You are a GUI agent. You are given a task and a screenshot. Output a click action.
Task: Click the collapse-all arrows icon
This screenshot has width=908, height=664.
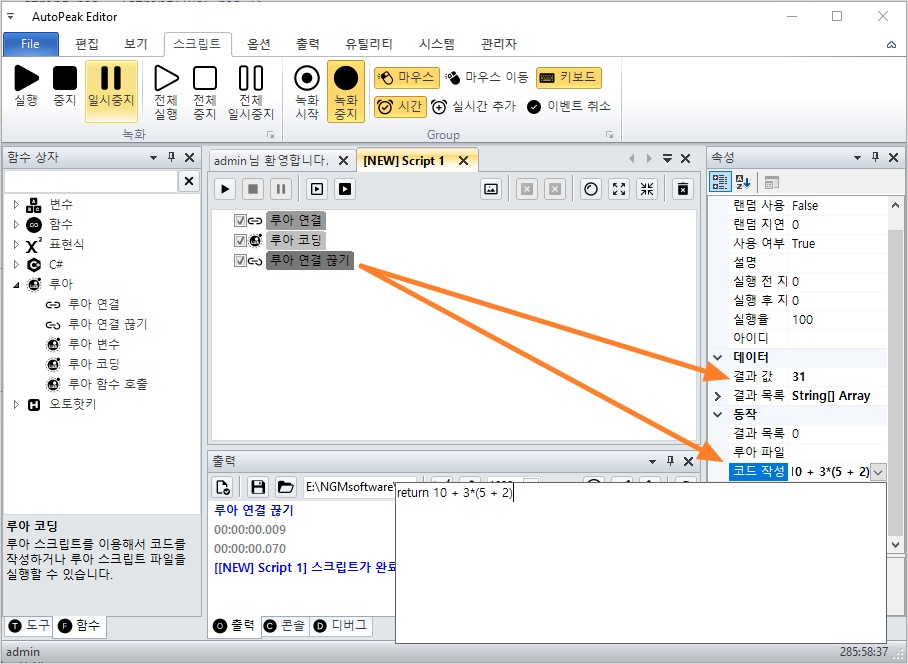click(647, 189)
